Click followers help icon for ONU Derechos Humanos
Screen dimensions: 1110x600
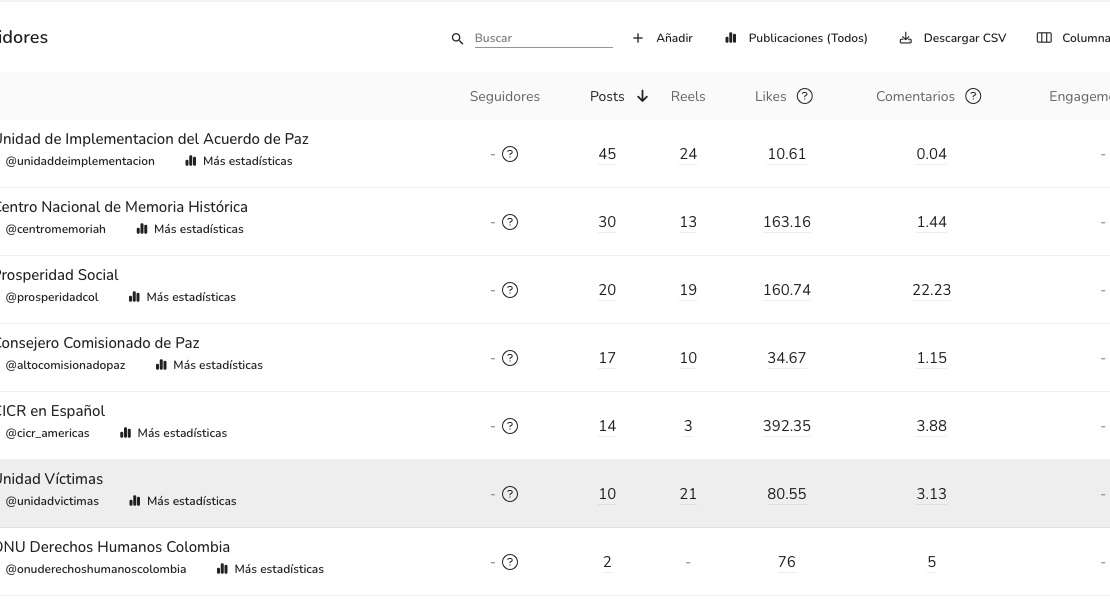click(510, 562)
